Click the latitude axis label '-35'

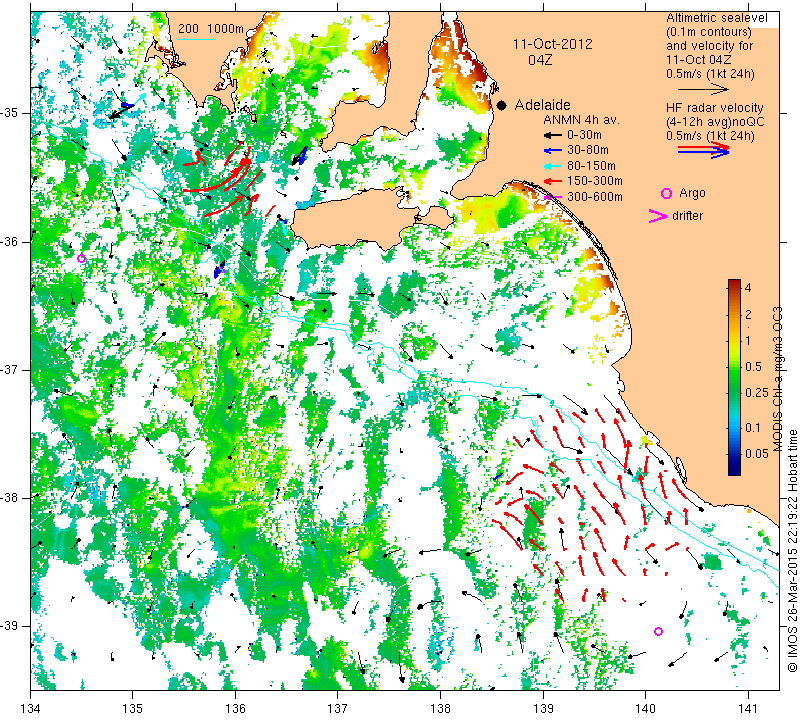pyautogui.click(x=10, y=113)
